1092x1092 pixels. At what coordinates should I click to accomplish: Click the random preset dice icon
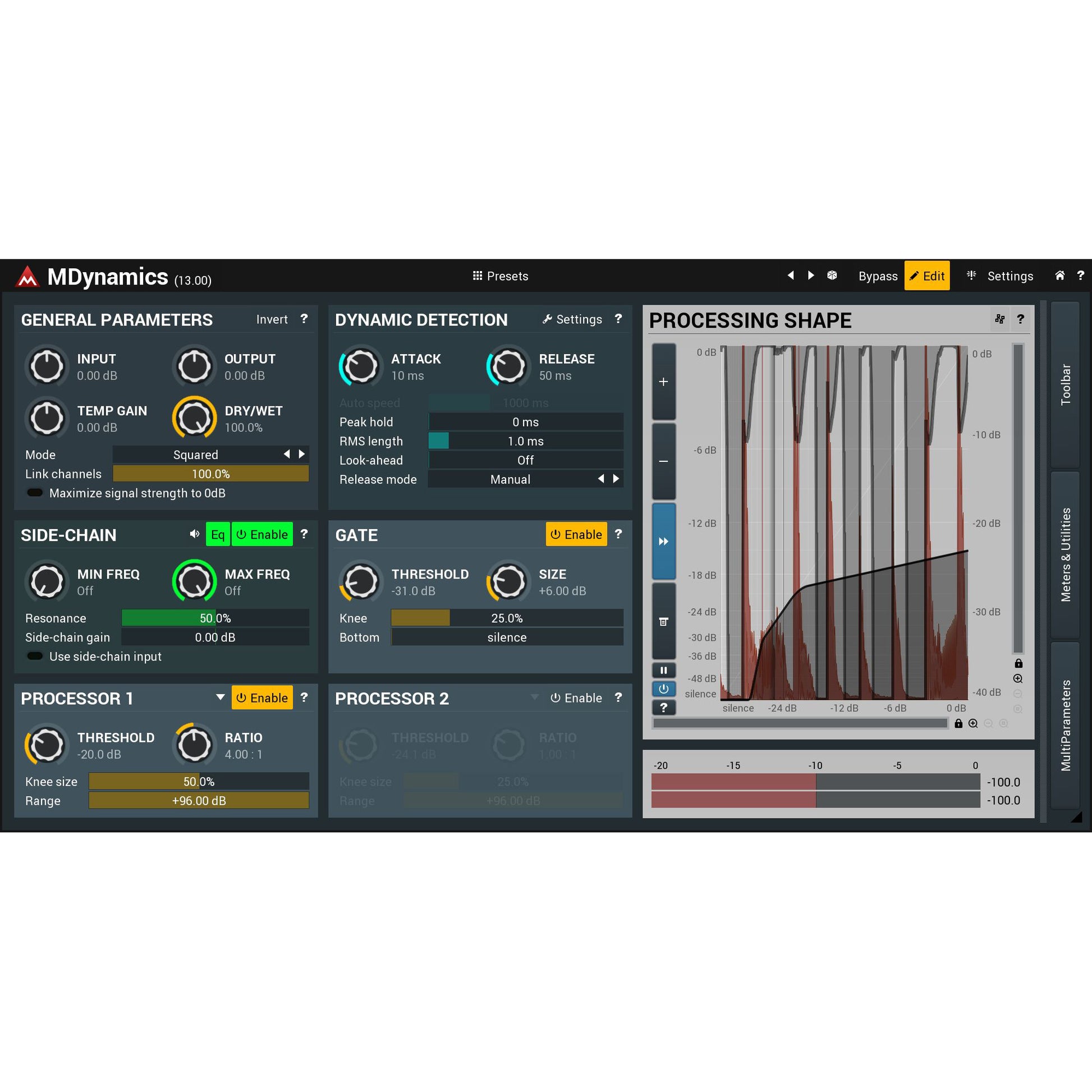point(832,276)
